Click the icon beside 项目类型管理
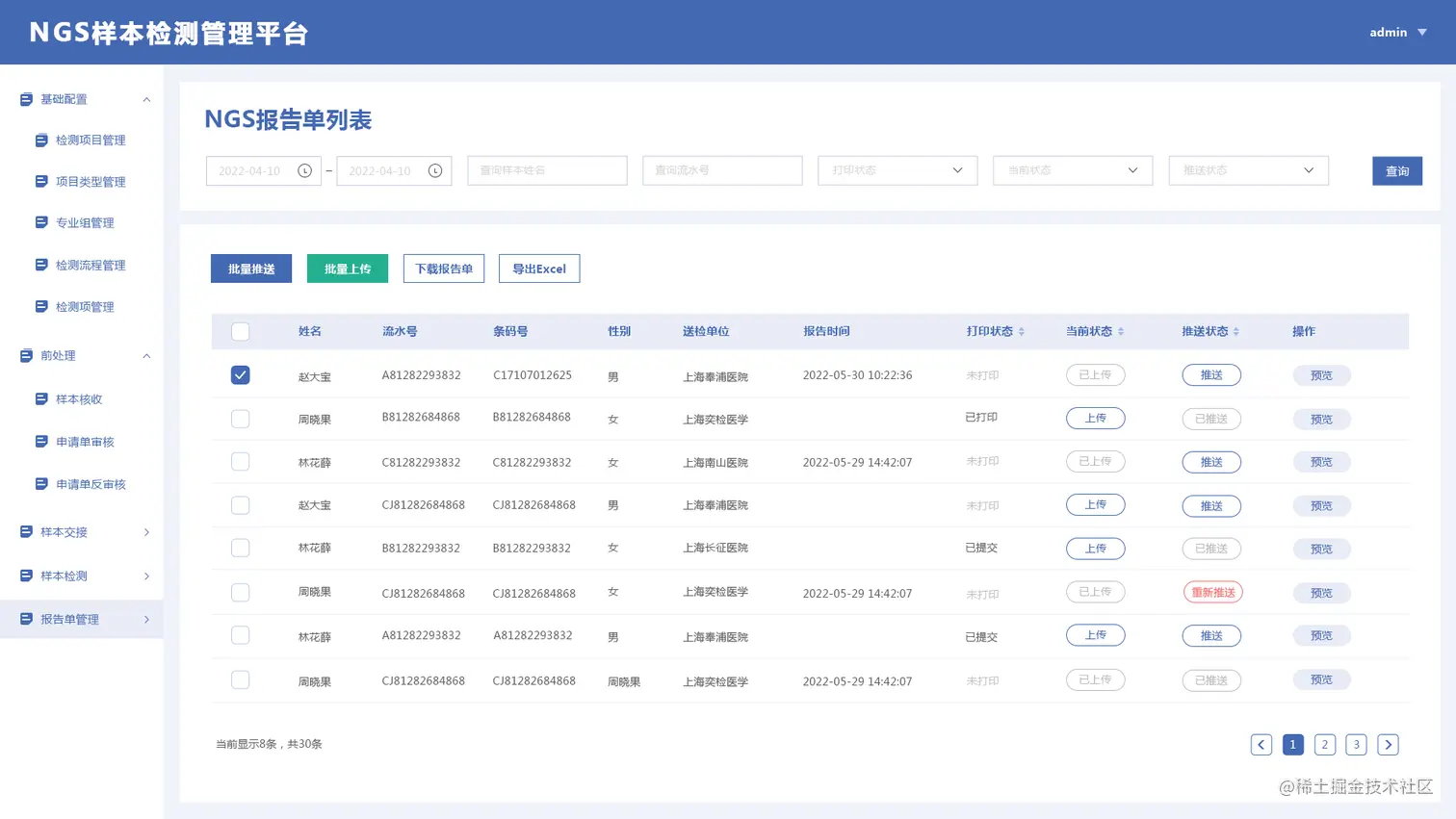Viewport: 1456px width, 819px height. coord(41,181)
